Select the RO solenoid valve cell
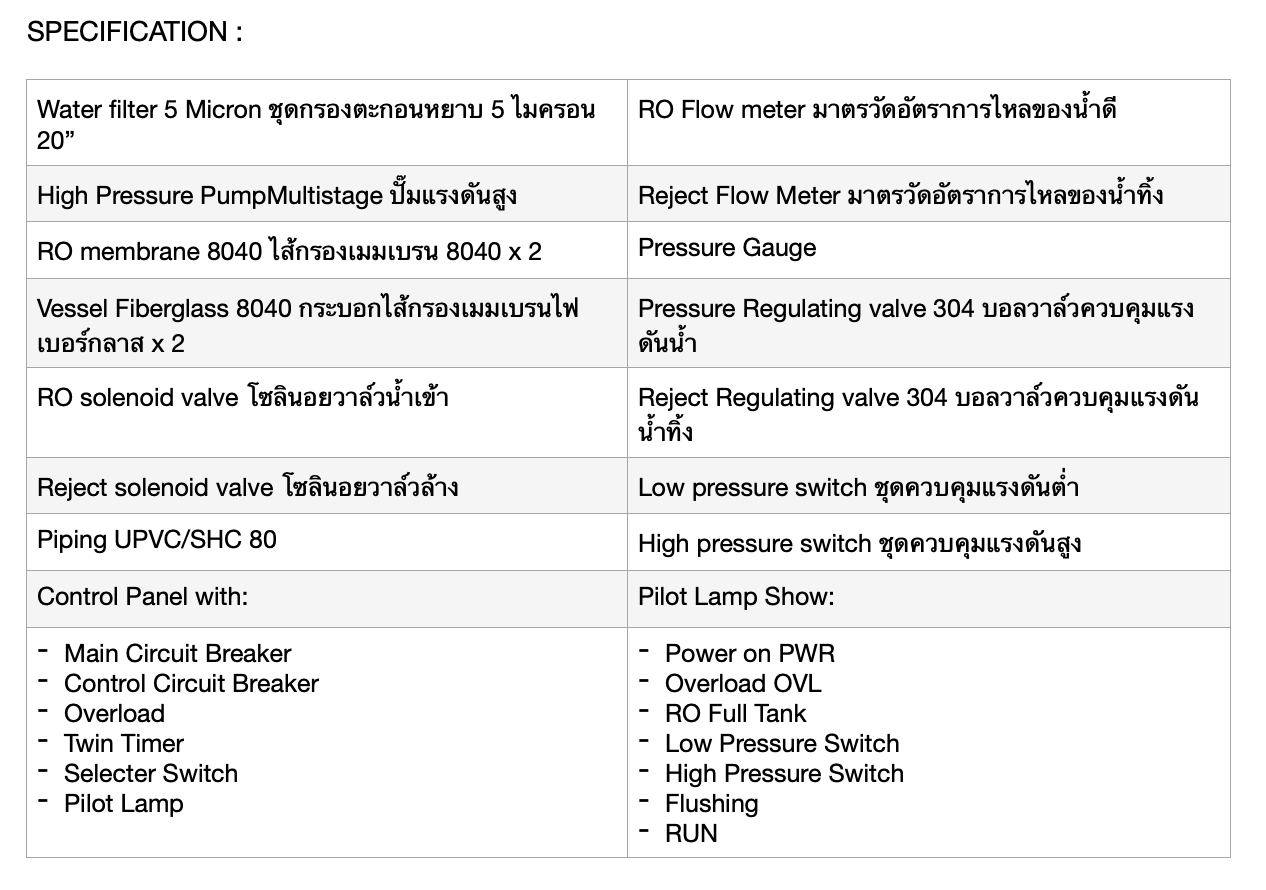1266x890 pixels. (327, 413)
